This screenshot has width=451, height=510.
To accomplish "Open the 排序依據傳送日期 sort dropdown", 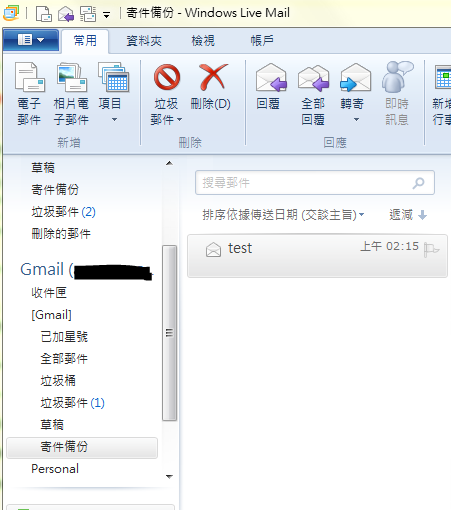I will point(283,215).
